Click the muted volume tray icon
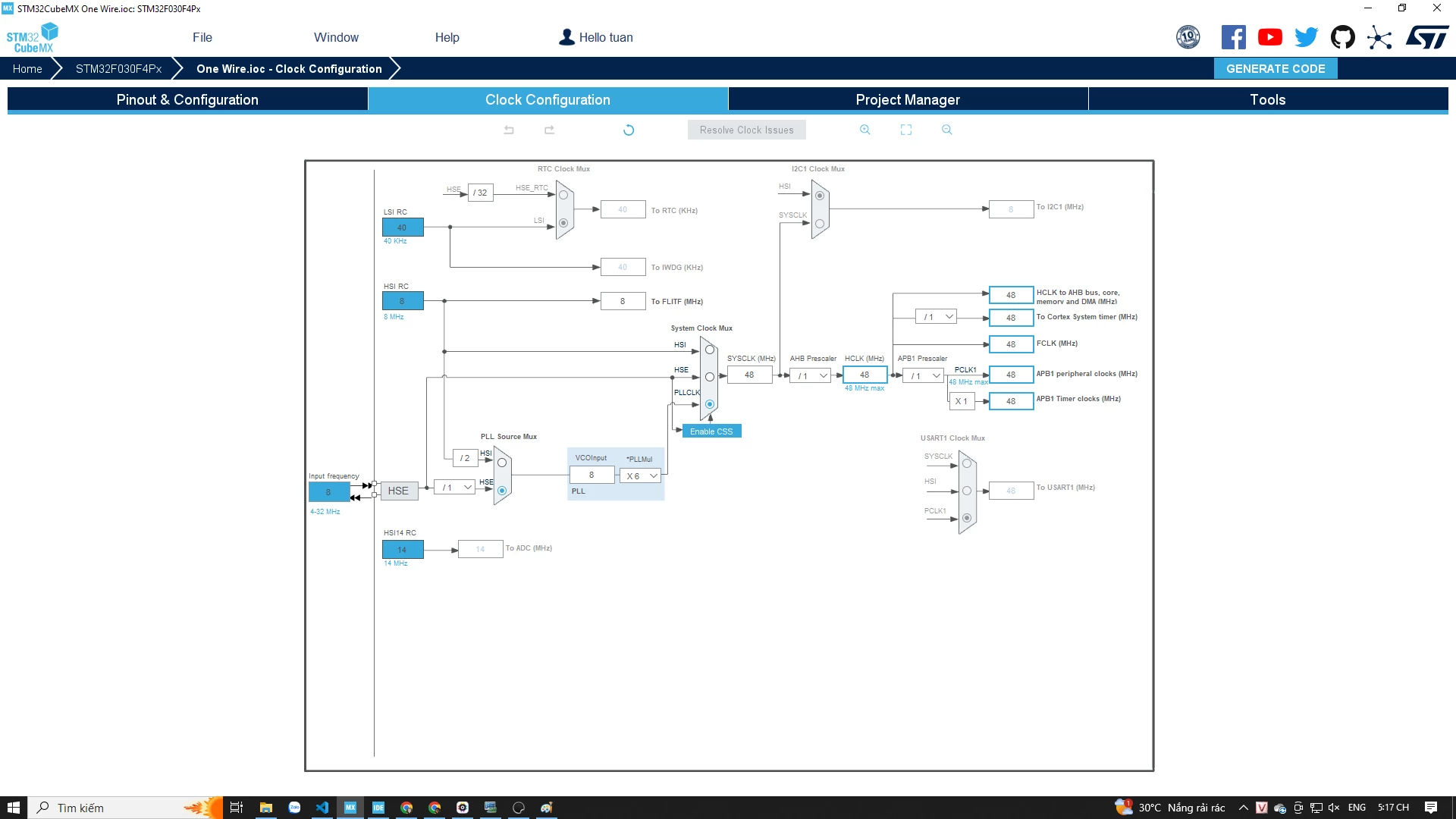Image resolution: width=1456 pixels, height=819 pixels. (1334, 808)
